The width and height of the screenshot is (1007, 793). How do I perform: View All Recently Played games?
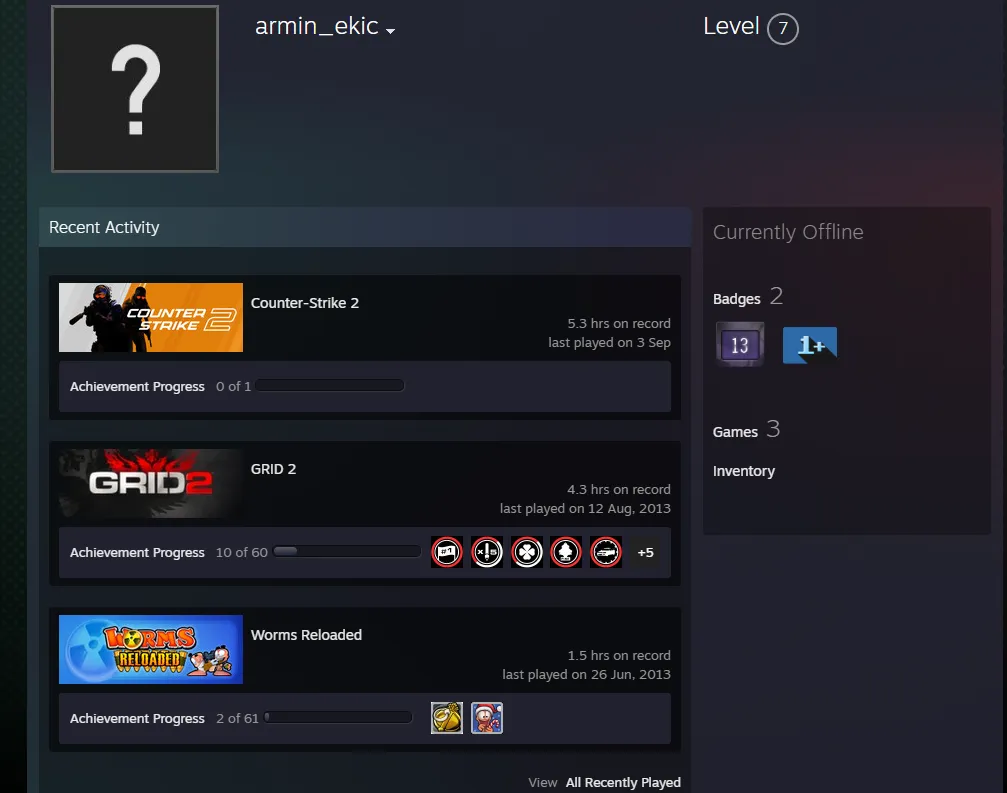[x=623, y=782]
